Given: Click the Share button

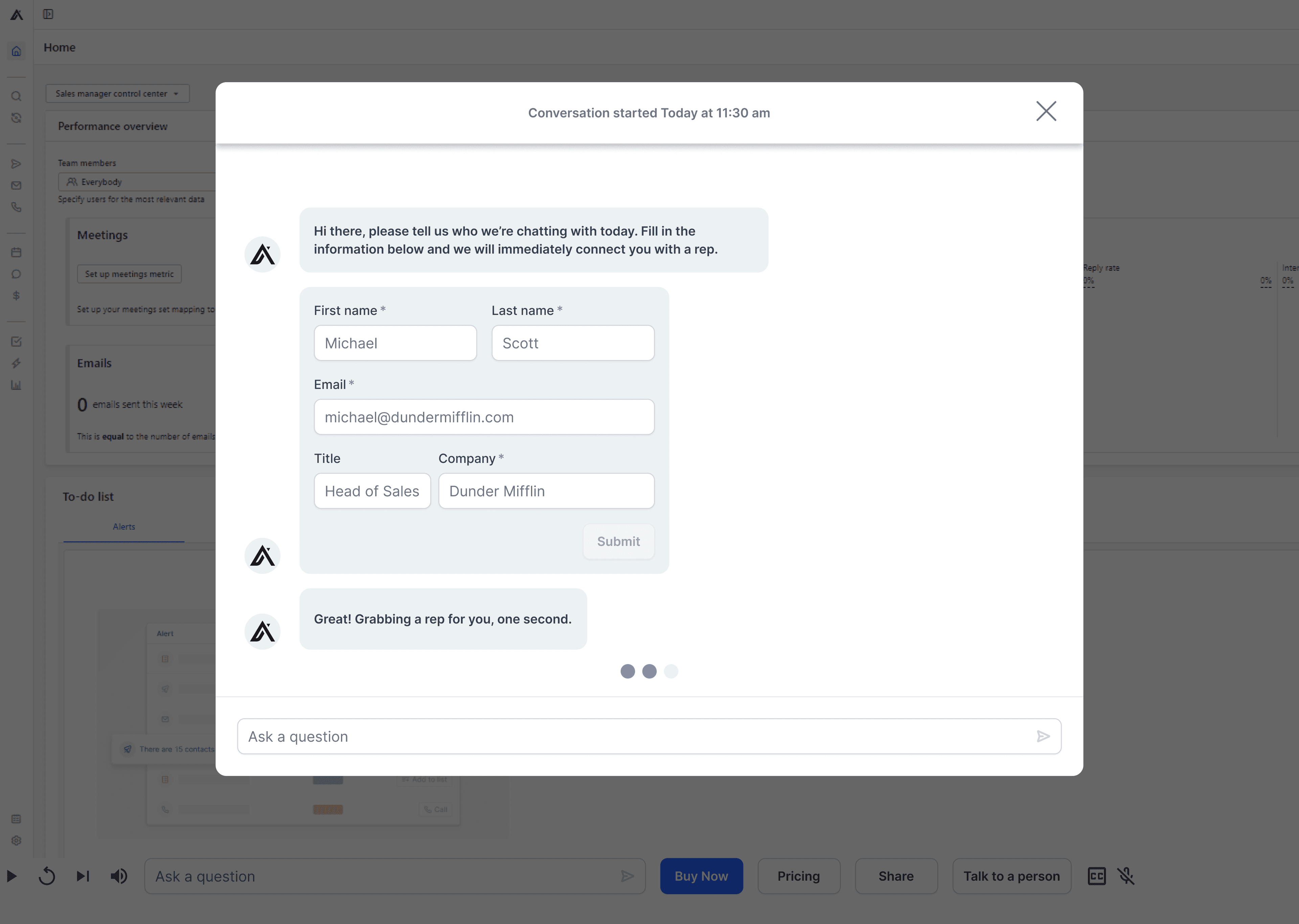Looking at the screenshot, I should coord(896,876).
